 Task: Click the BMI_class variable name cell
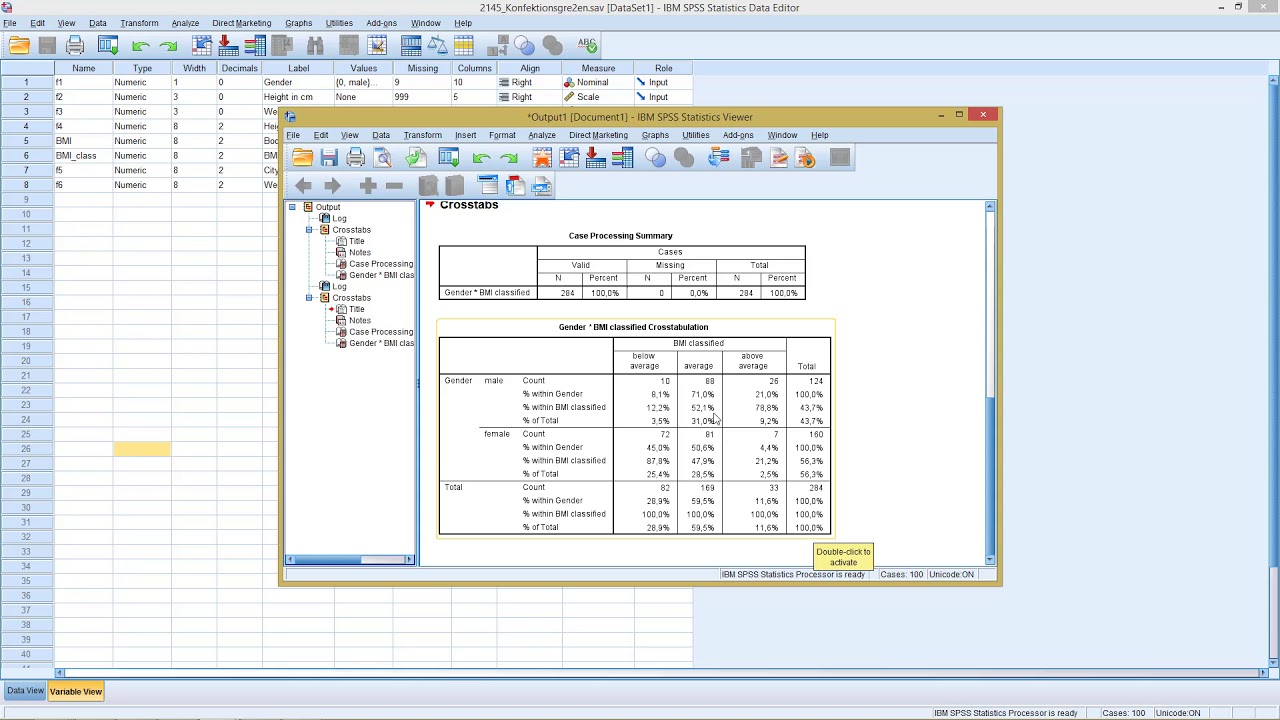[84, 156]
